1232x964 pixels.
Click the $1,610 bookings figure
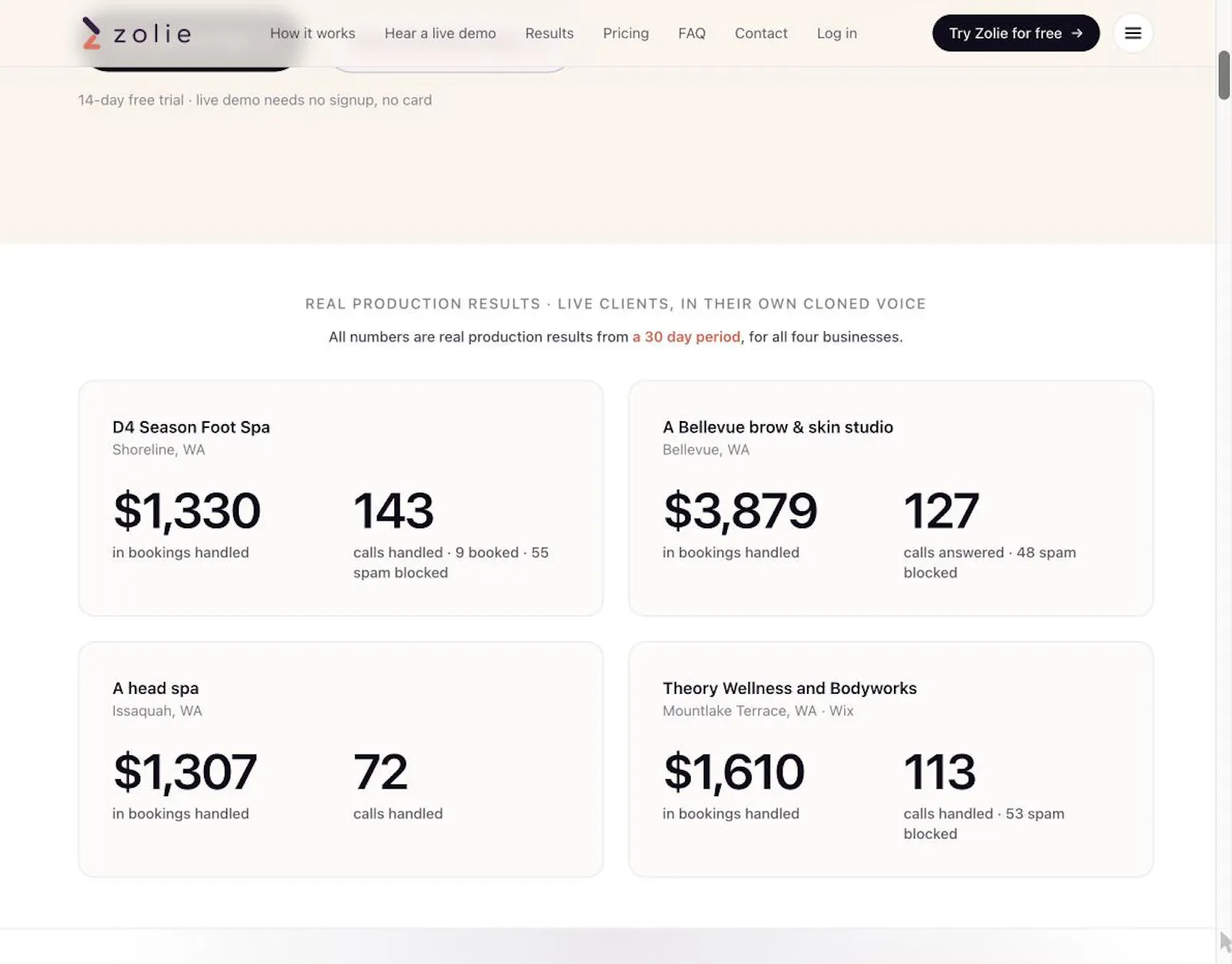click(x=734, y=772)
